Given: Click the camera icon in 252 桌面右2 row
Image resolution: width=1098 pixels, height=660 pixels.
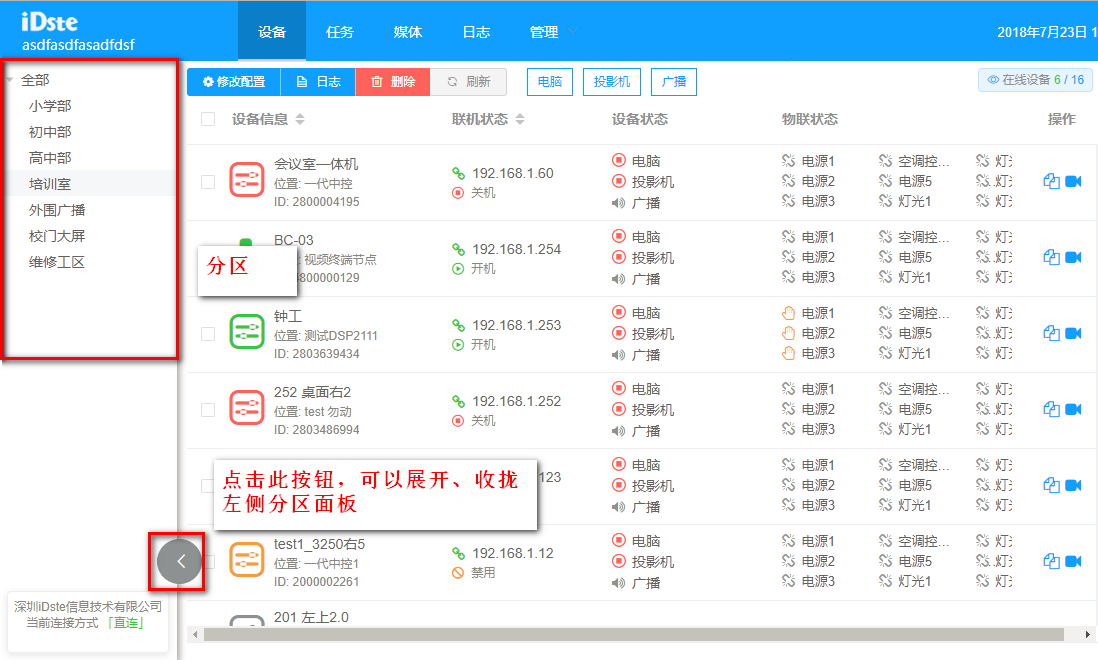Looking at the screenshot, I should click(1073, 409).
